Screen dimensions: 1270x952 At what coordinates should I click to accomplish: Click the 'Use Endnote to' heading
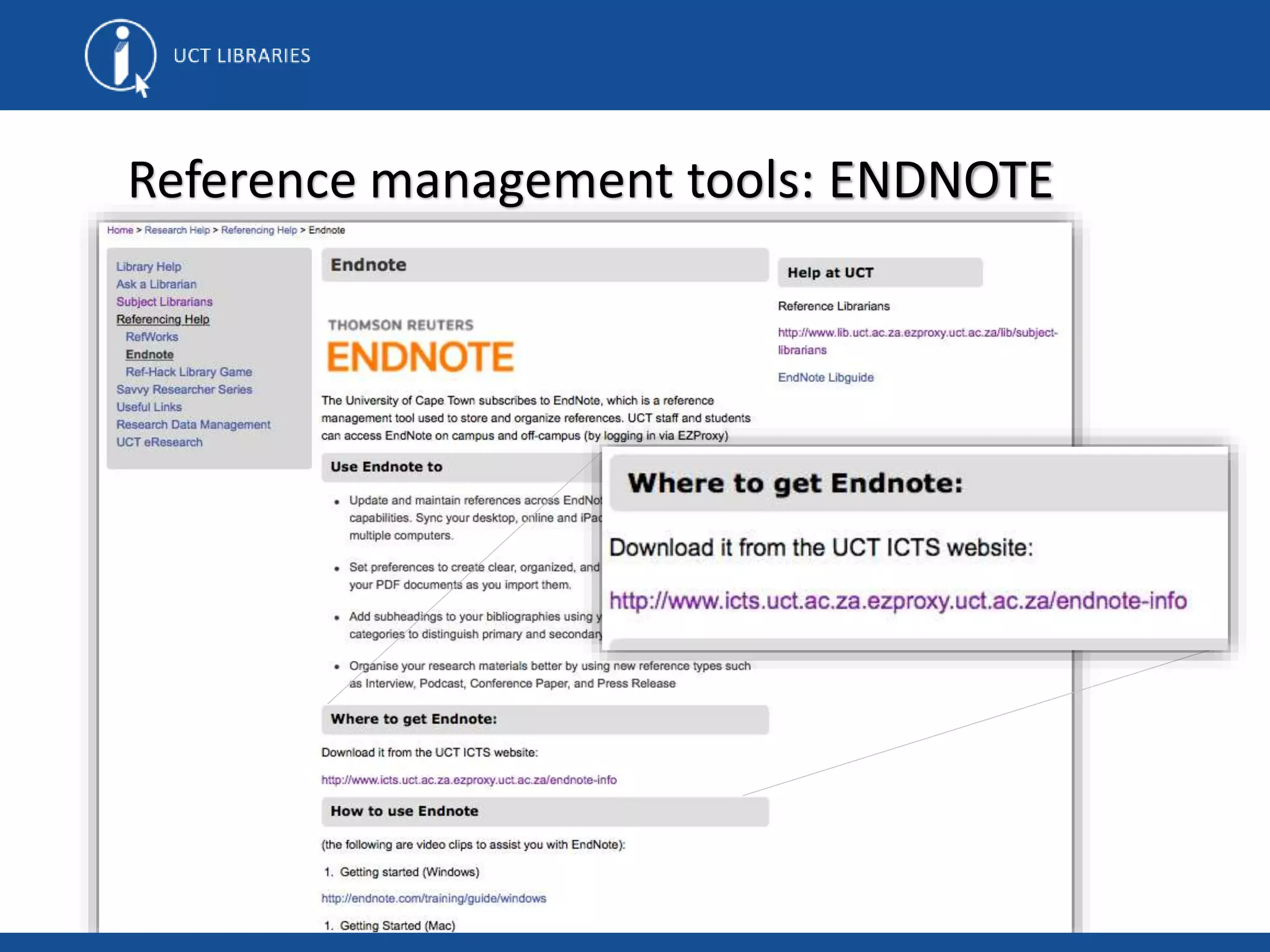[x=386, y=467]
